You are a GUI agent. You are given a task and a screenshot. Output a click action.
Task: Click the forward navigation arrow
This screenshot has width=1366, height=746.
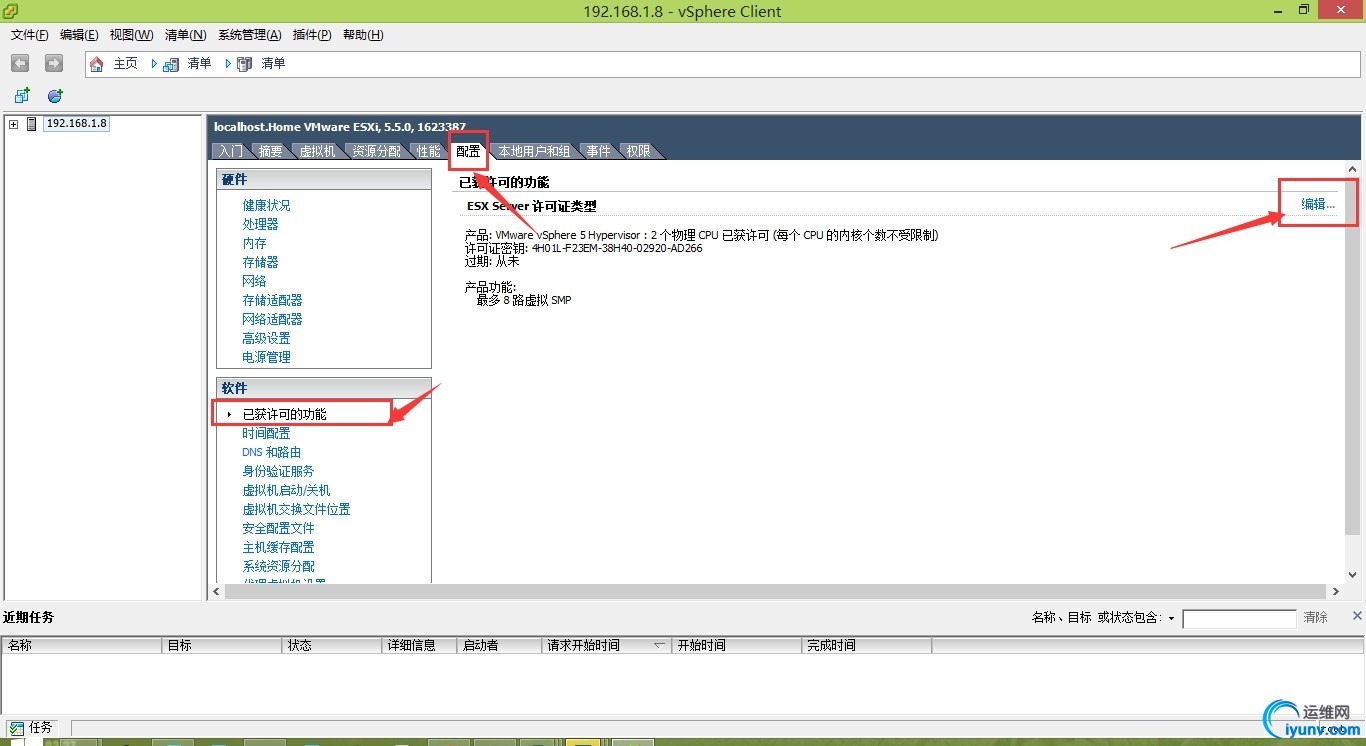coord(54,63)
